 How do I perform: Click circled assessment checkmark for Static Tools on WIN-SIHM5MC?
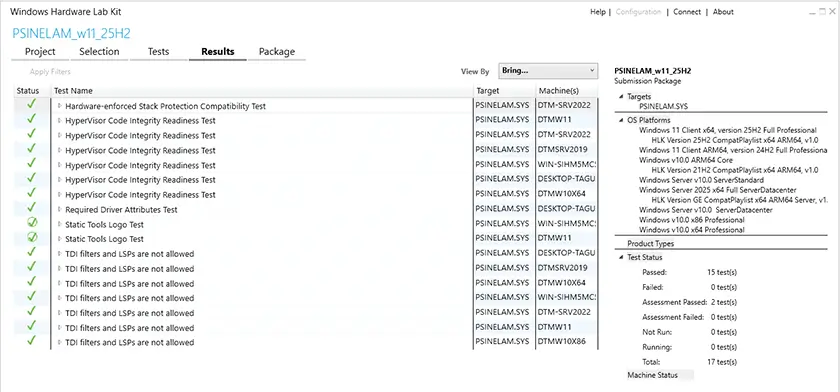coord(32,223)
